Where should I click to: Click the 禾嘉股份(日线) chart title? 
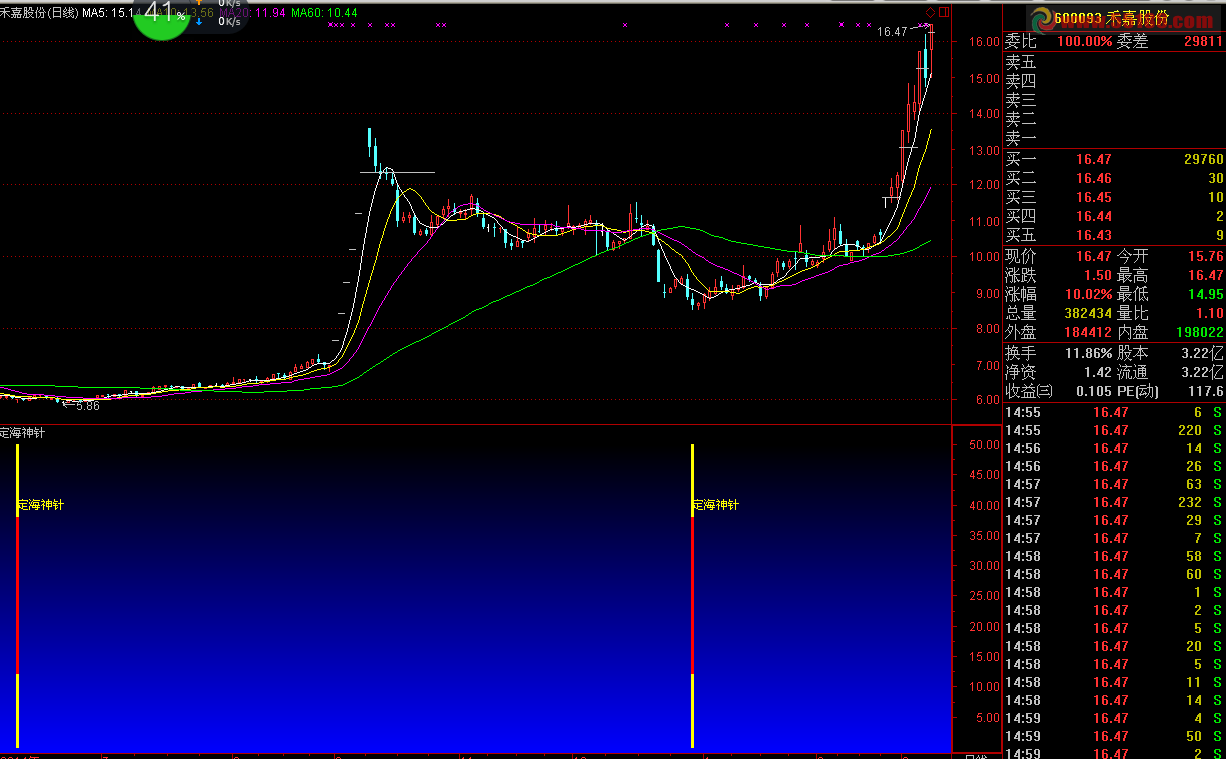pyautogui.click(x=39, y=13)
